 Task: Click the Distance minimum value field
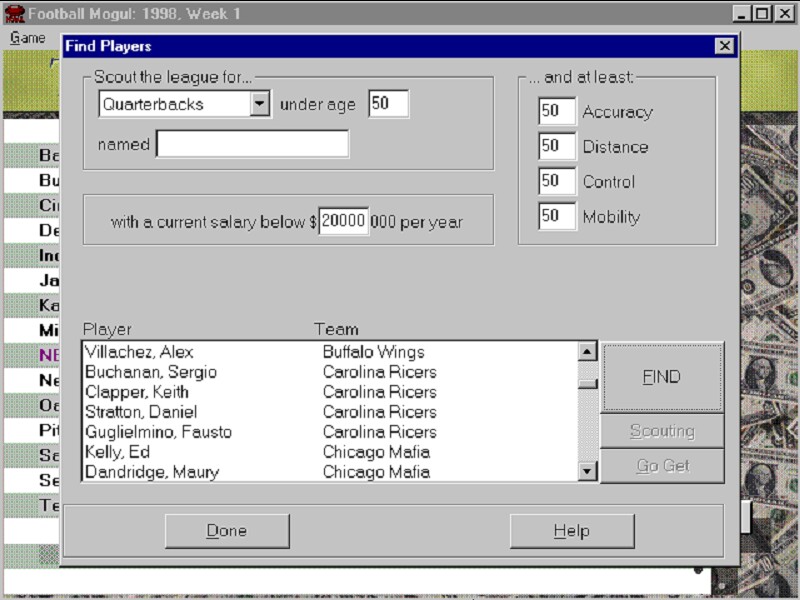click(556, 147)
